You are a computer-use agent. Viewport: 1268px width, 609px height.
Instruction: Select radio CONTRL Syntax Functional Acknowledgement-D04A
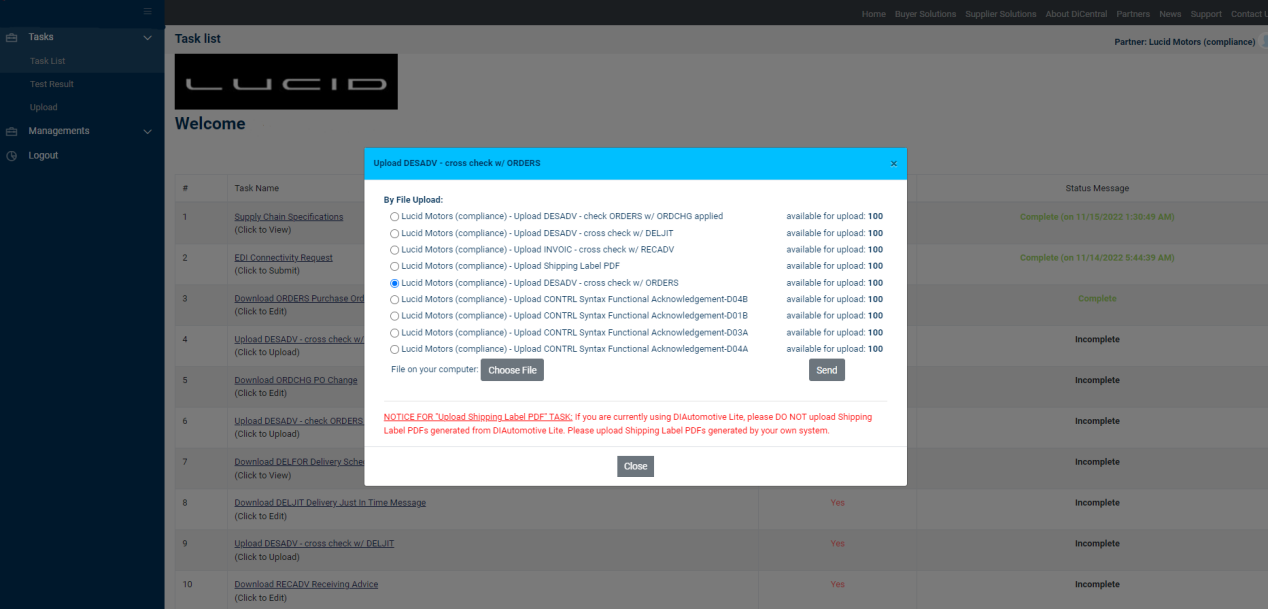395,349
